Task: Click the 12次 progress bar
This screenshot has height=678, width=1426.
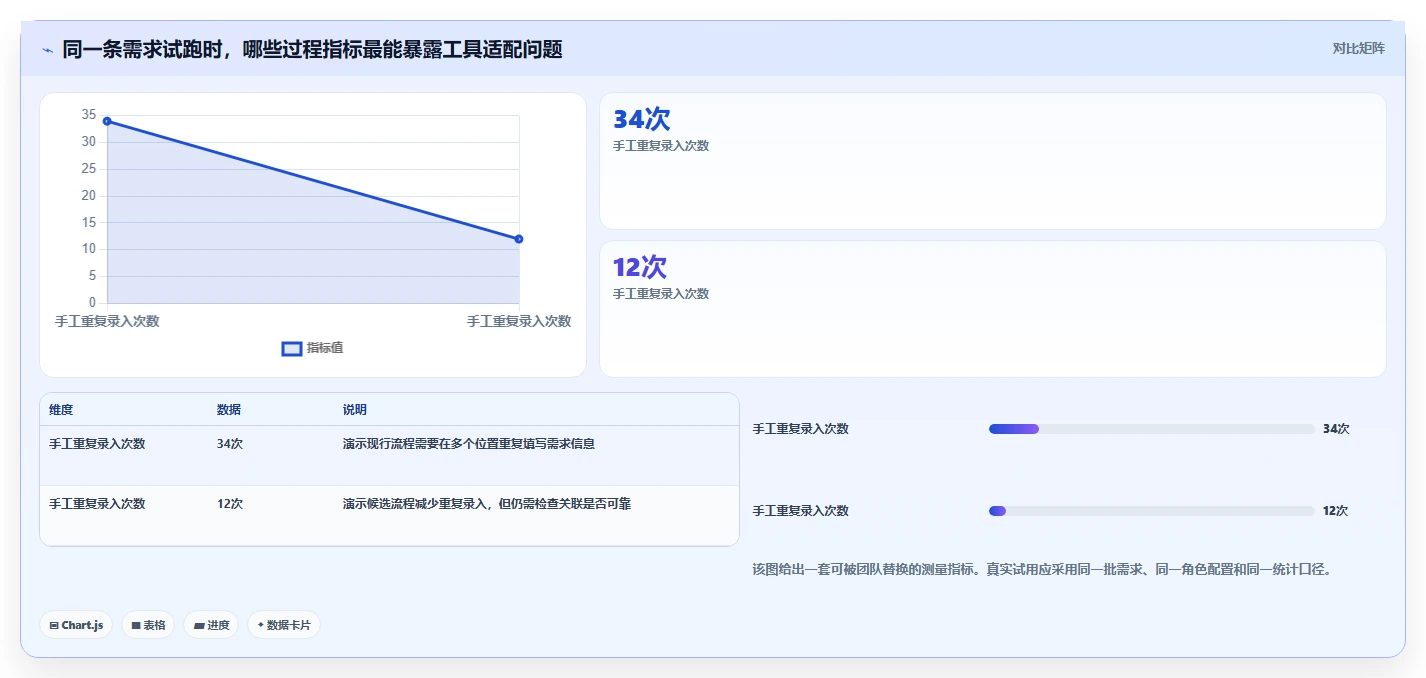Action: coord(1152,511)
